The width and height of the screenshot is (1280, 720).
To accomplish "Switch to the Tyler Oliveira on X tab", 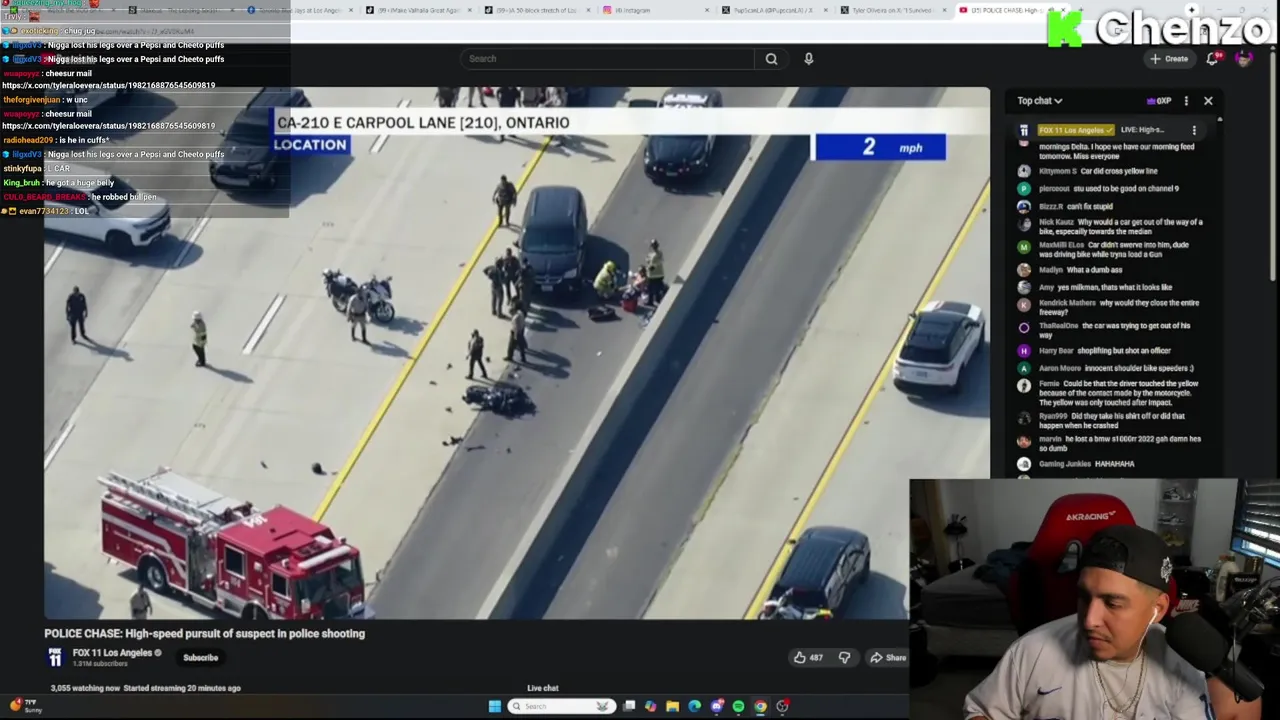I will point(890,10).
